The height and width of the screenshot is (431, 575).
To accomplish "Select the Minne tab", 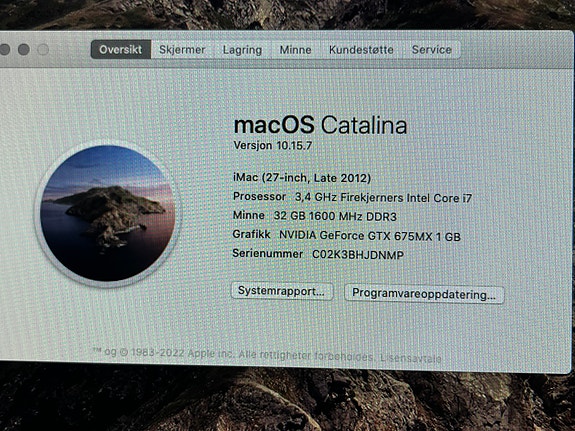I will click(296, 50).
